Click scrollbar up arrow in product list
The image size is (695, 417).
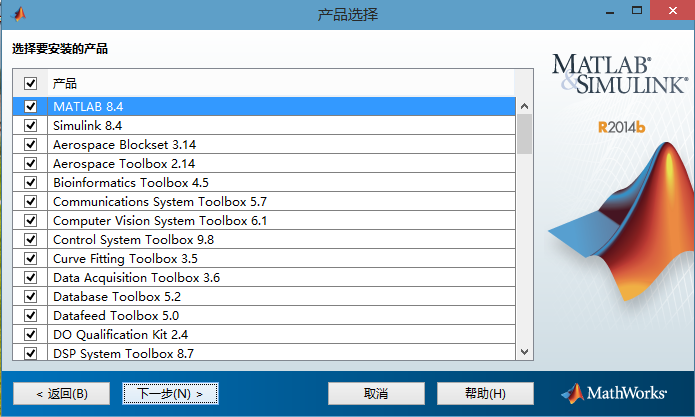click(x=524, y=105)
